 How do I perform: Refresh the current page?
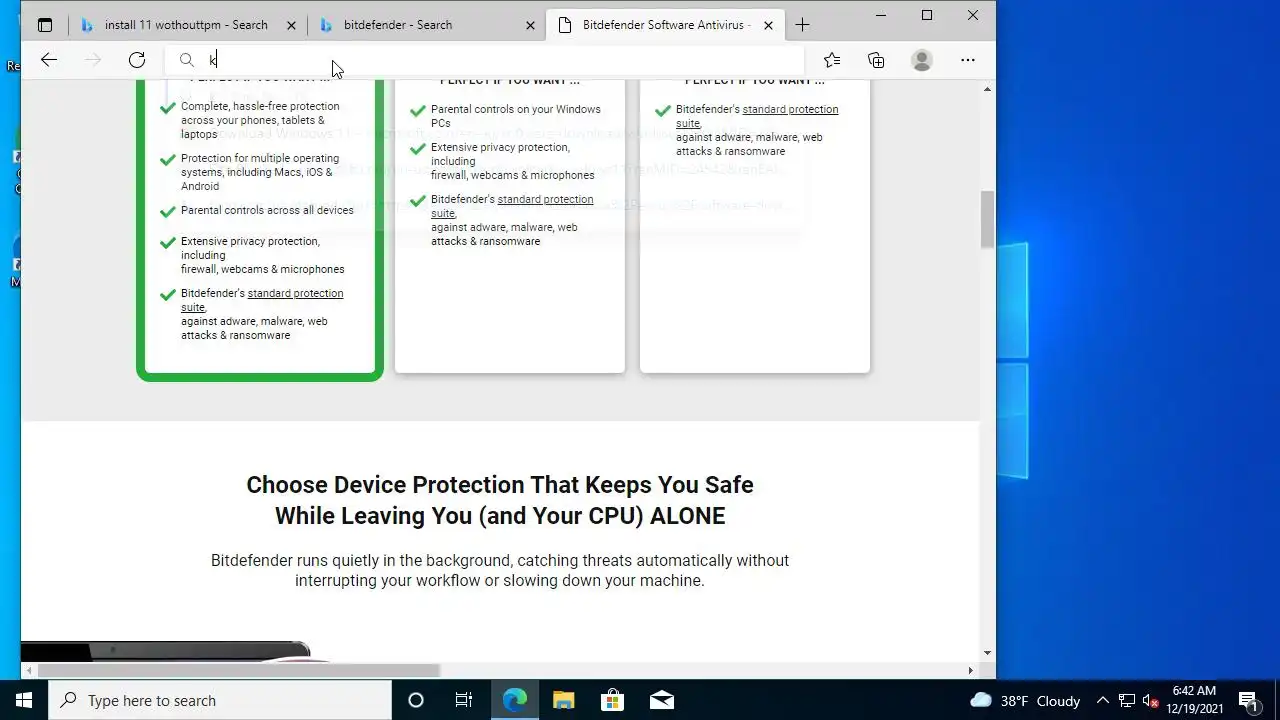click(x=137, y=60)
